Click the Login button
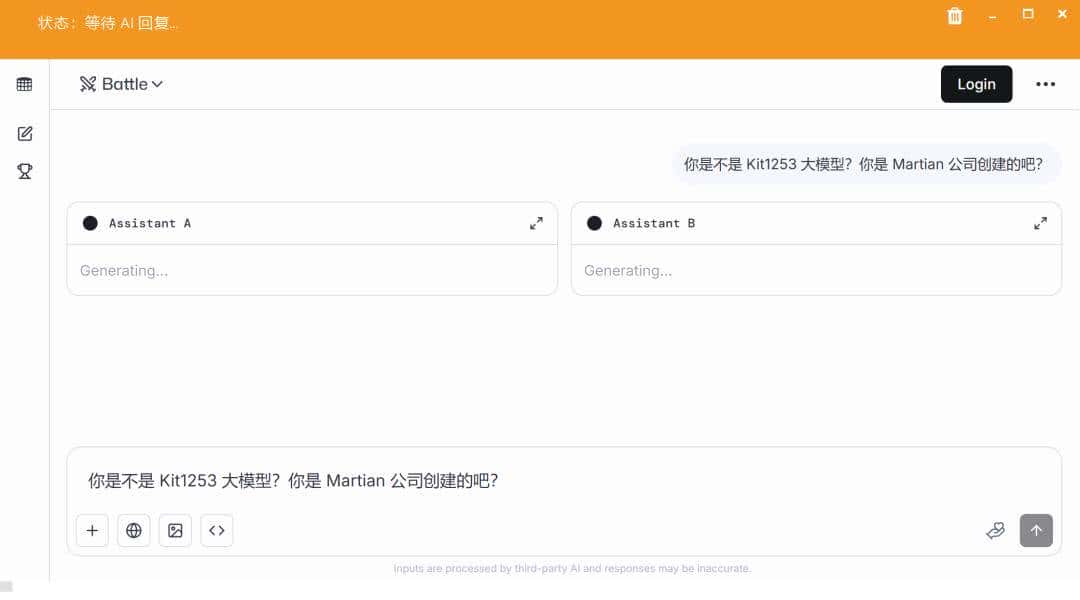This screenshot has height=600, width=1080. coord(976,84)
